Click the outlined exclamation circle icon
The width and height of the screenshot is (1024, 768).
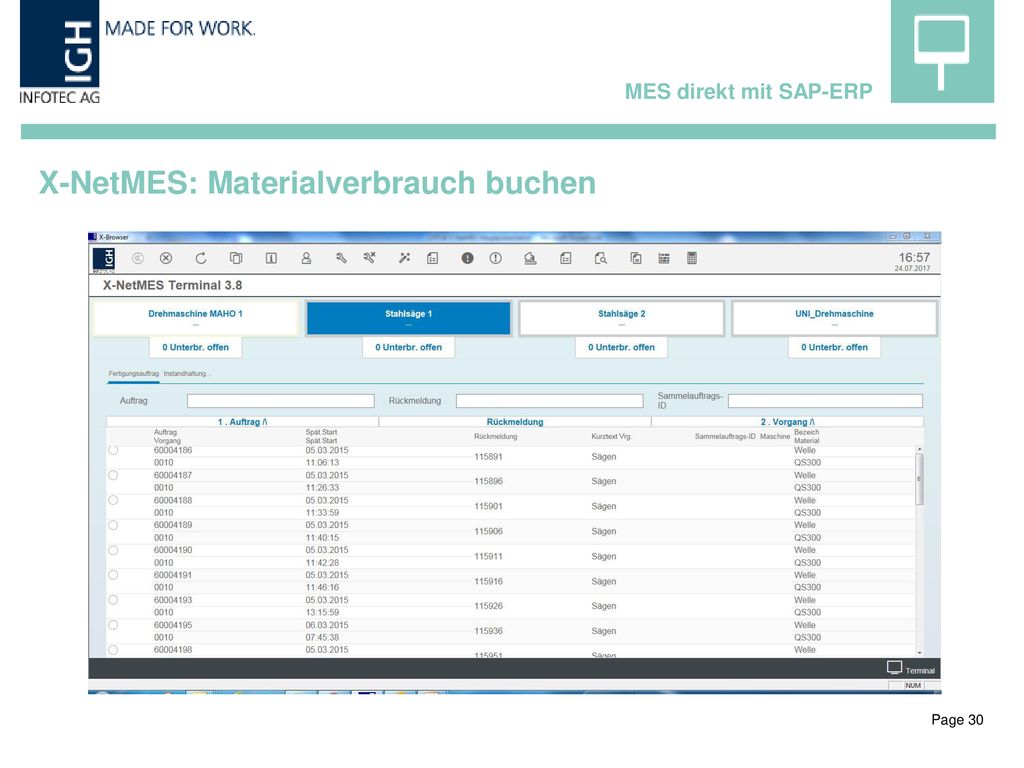pyautogui.click(x=496, y=259)
